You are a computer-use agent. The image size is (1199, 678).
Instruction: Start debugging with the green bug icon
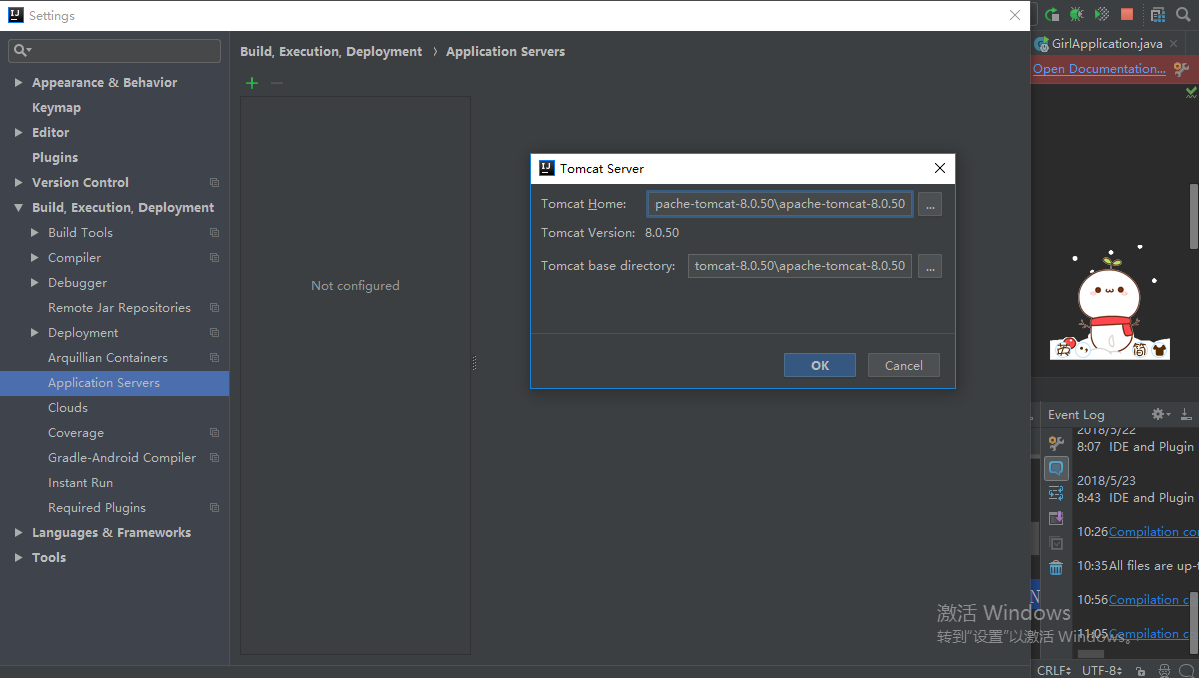1077,15
